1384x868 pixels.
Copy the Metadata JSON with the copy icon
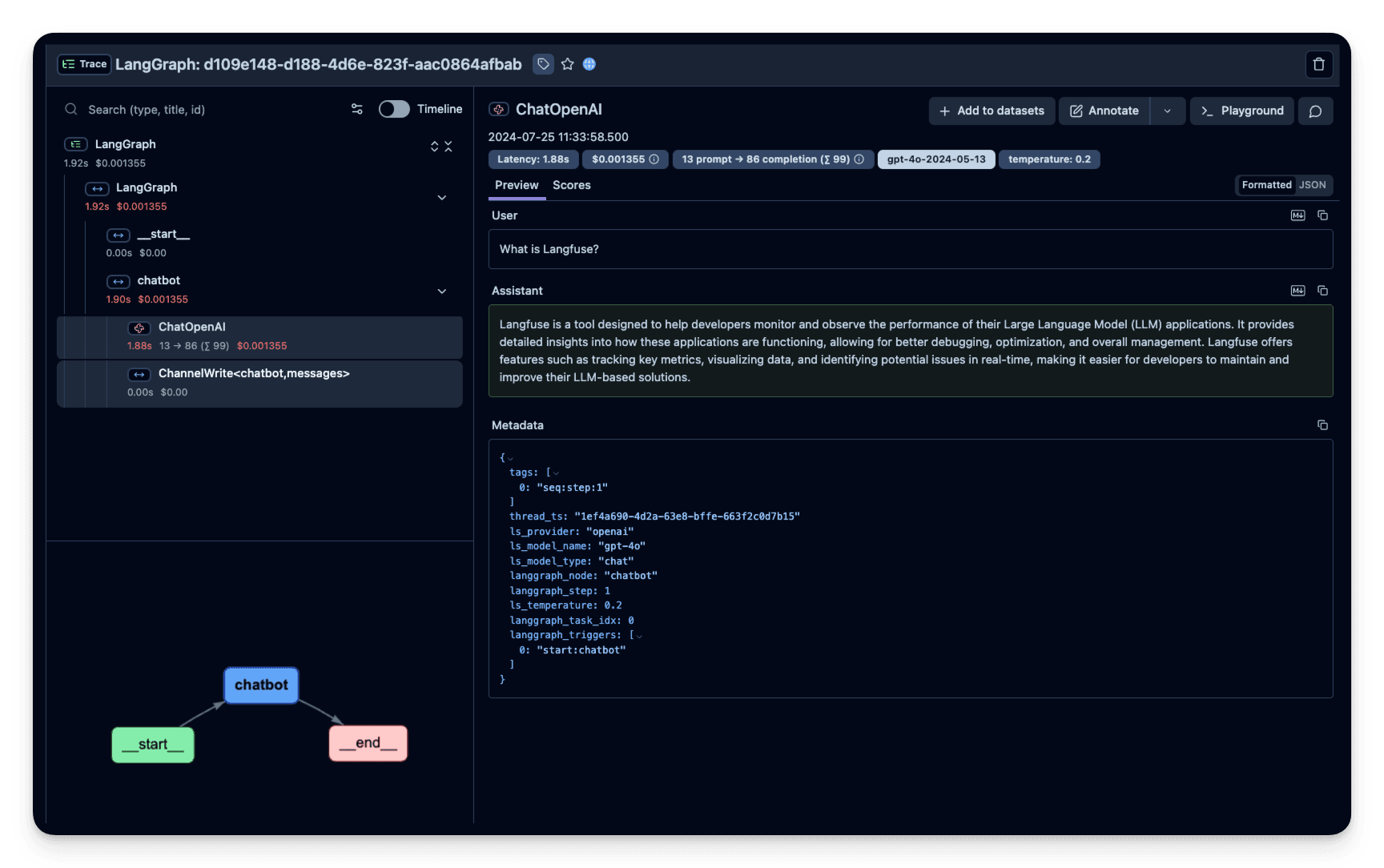click(1322, 425)
